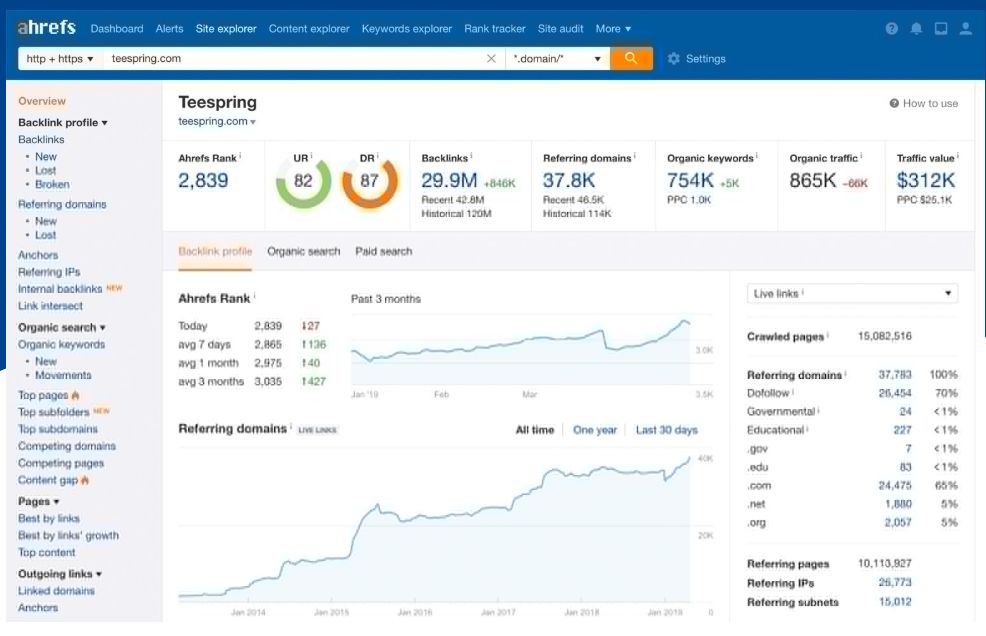
Task: Expand the More menu in top navigation
Action: (613, 29)
